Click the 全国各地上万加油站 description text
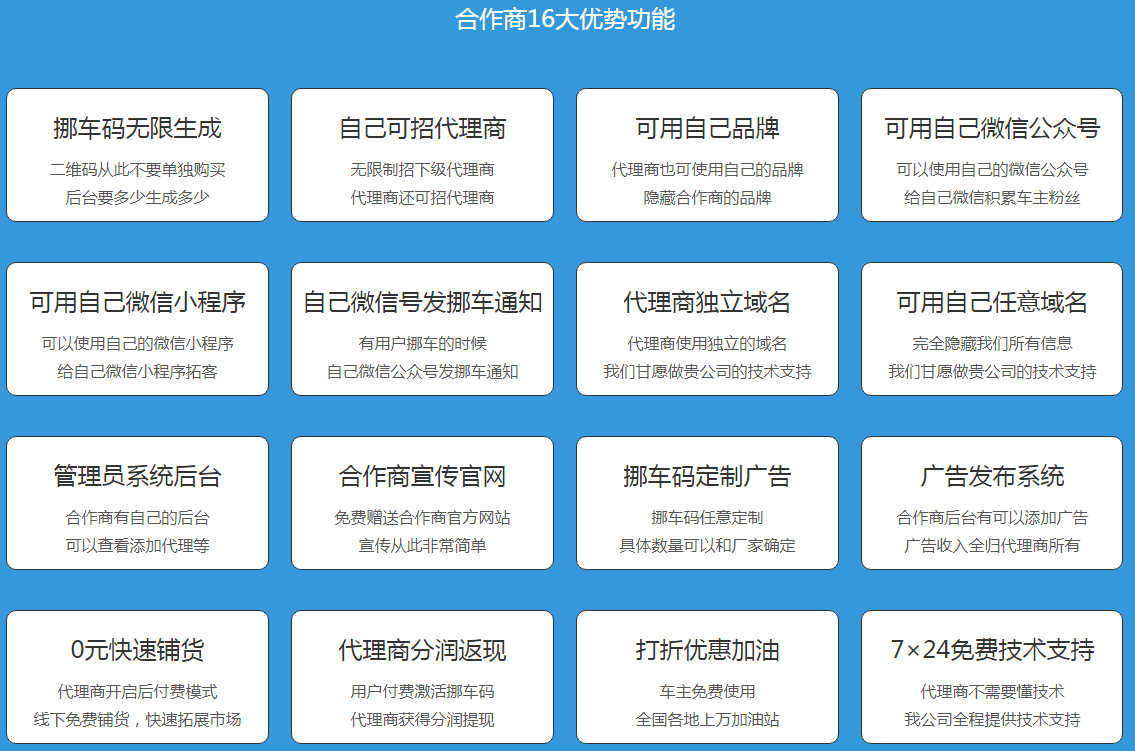This screenshot has height=751, width=1135. pyautogui.click(x=707, y=720)
